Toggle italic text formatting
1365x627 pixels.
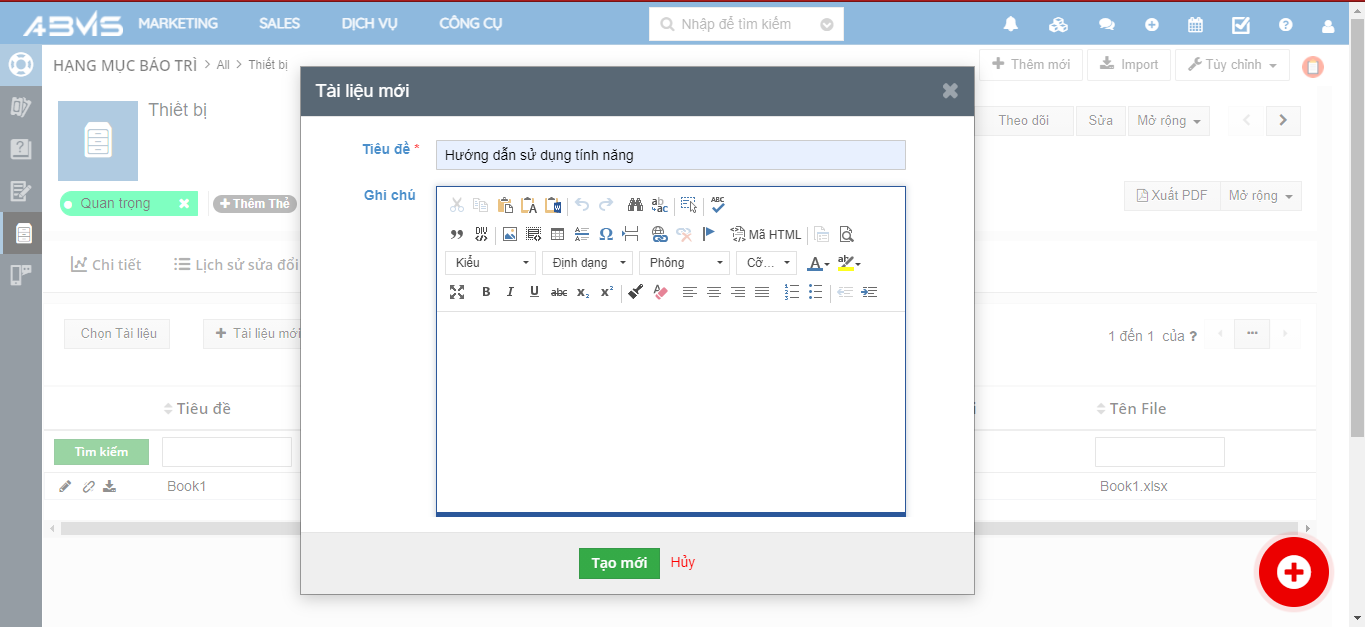510,292
